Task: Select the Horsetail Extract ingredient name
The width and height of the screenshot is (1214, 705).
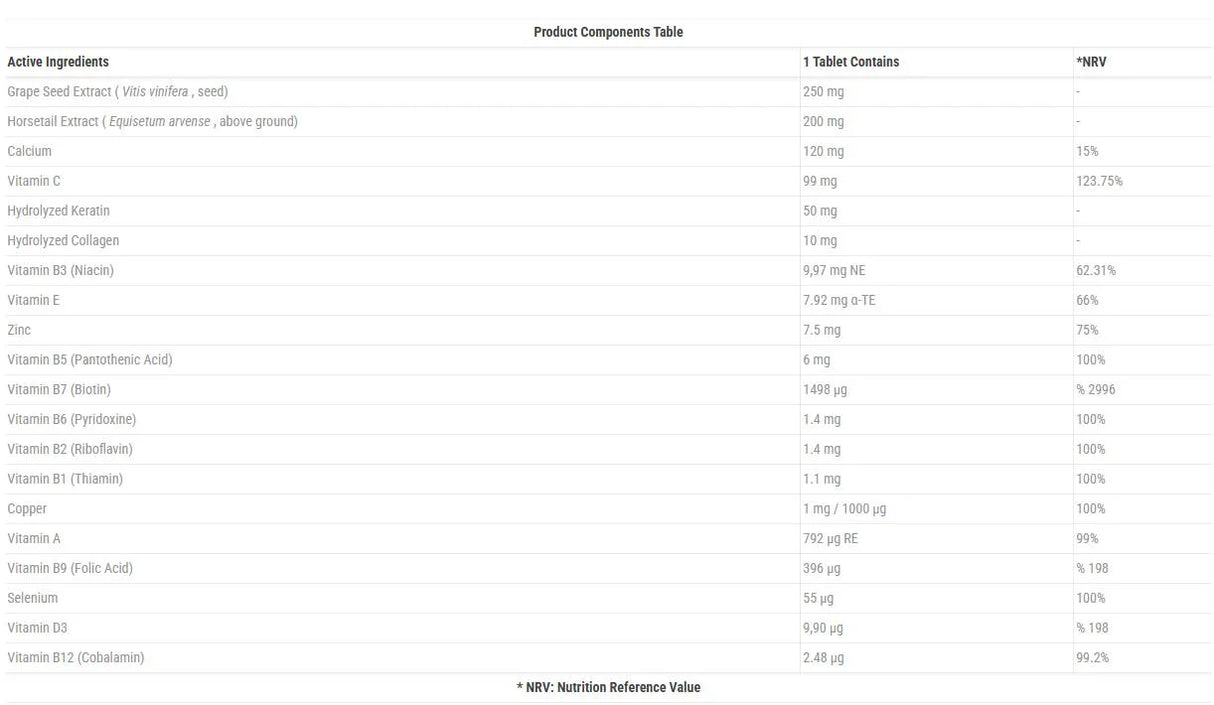Action: (152, 122)
